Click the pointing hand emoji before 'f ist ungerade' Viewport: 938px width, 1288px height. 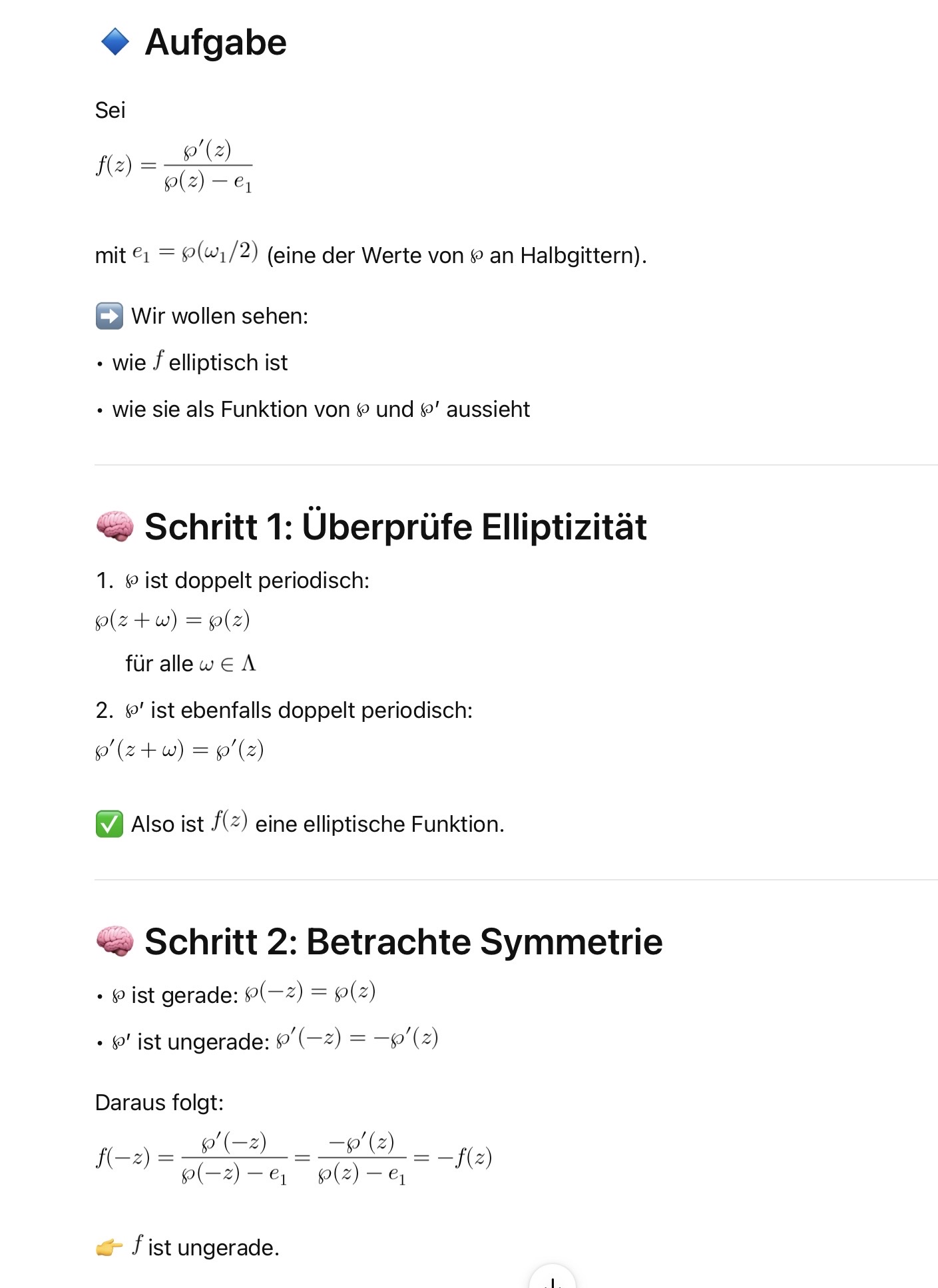coord(109,1247)
